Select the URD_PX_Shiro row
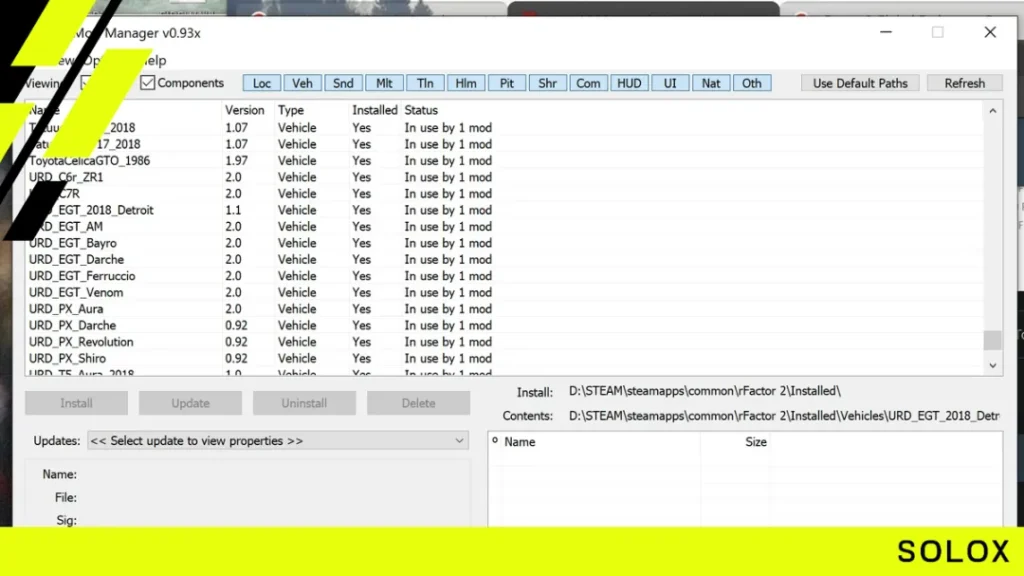This screenshot has width=1024, height=576. click(504, 358)
